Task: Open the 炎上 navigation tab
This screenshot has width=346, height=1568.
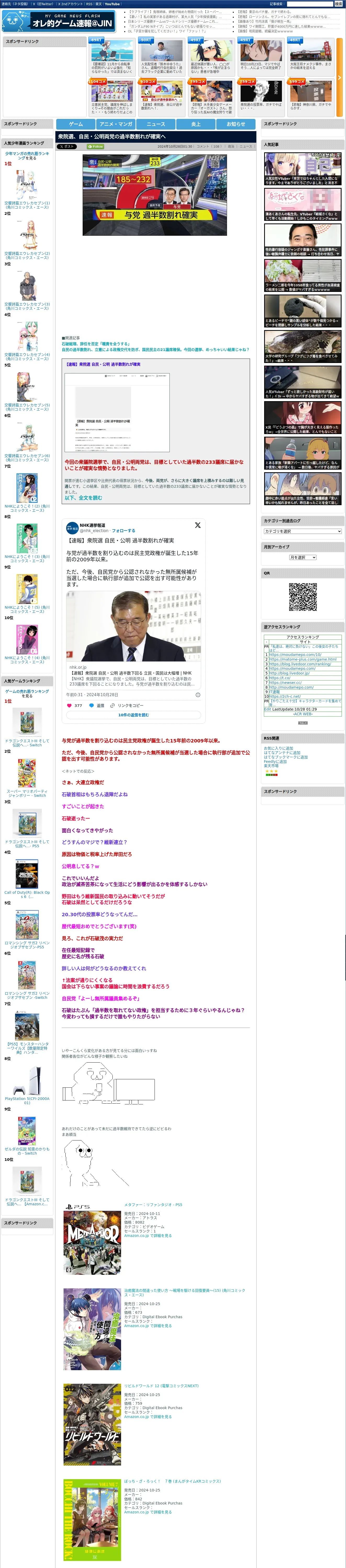Action: click(196, 124)
